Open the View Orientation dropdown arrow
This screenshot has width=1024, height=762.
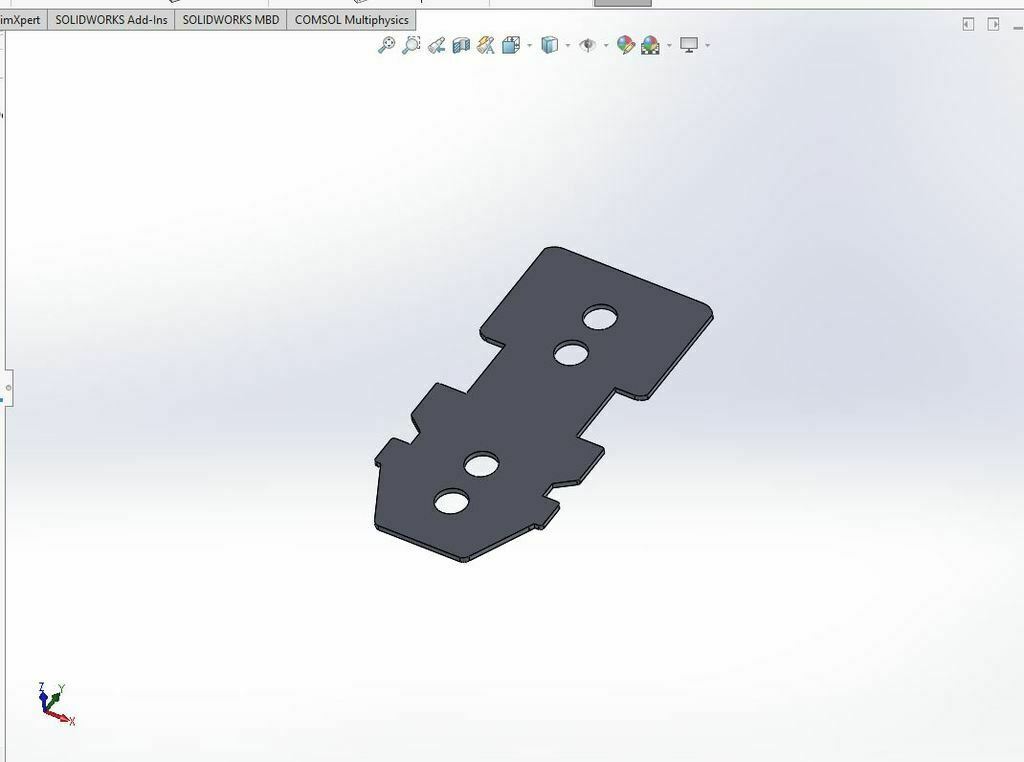527,45
